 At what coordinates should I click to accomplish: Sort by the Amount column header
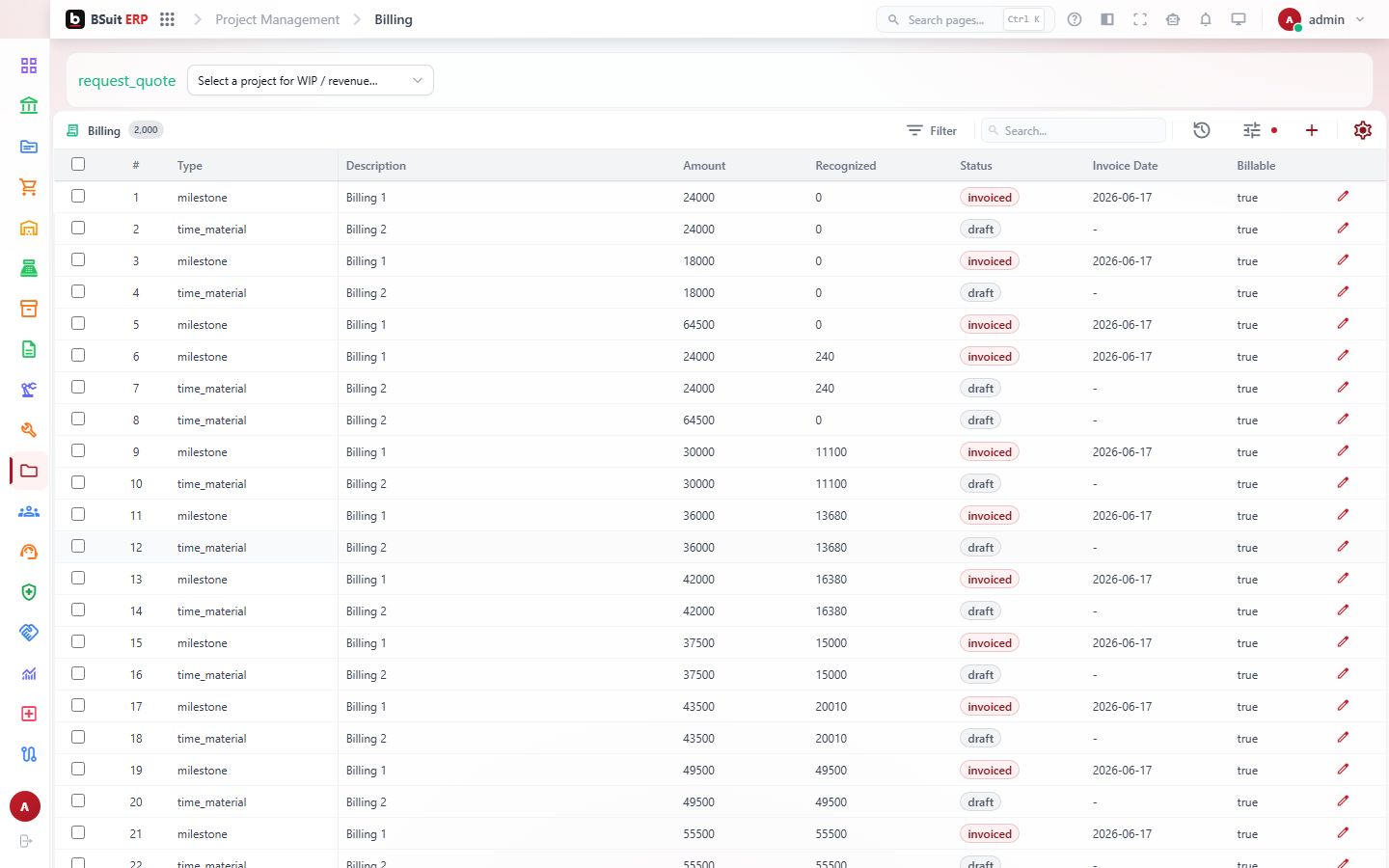click(704, 166)
